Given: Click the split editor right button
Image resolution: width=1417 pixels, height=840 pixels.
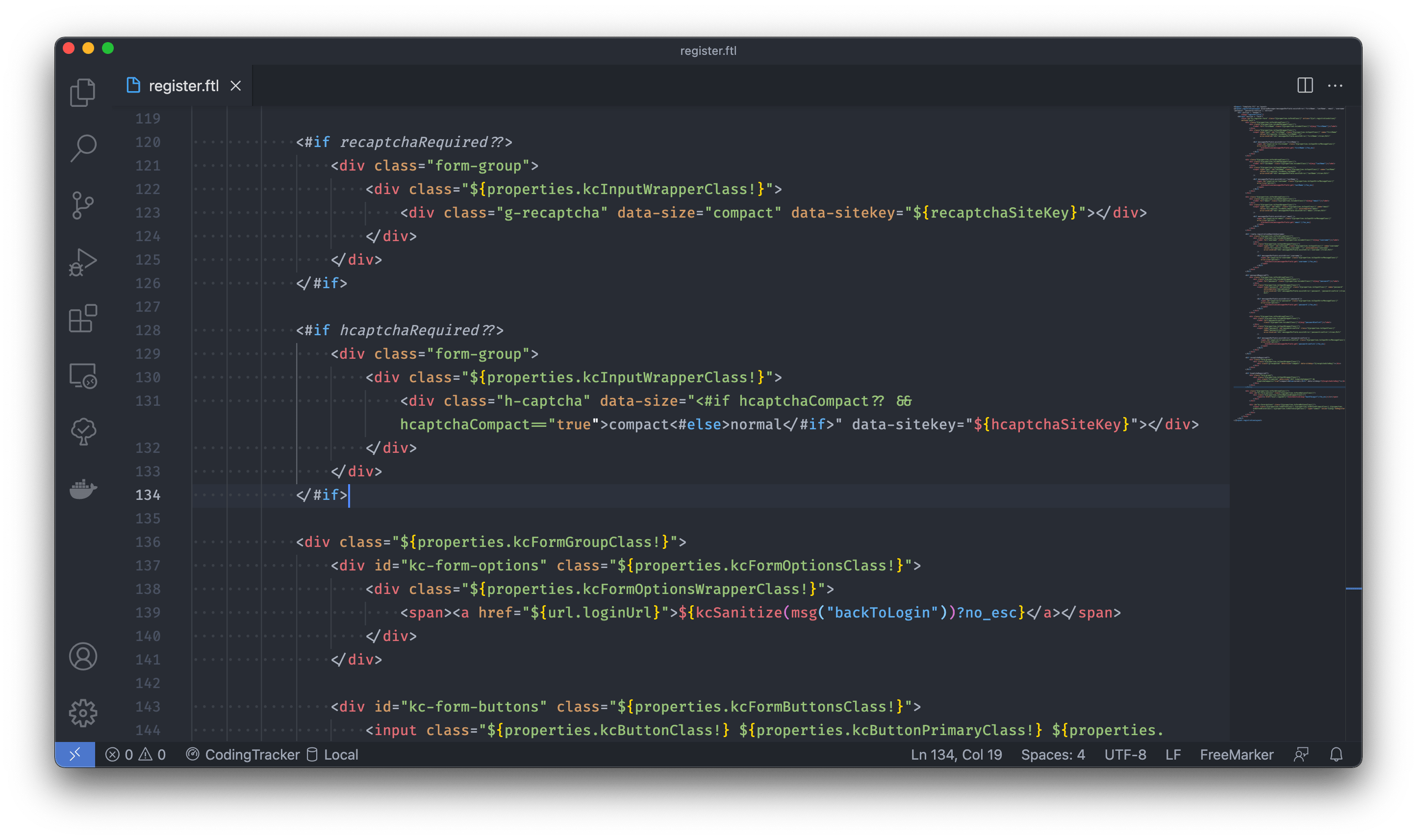Looking at the screenshot, I should coord(1305,85).
